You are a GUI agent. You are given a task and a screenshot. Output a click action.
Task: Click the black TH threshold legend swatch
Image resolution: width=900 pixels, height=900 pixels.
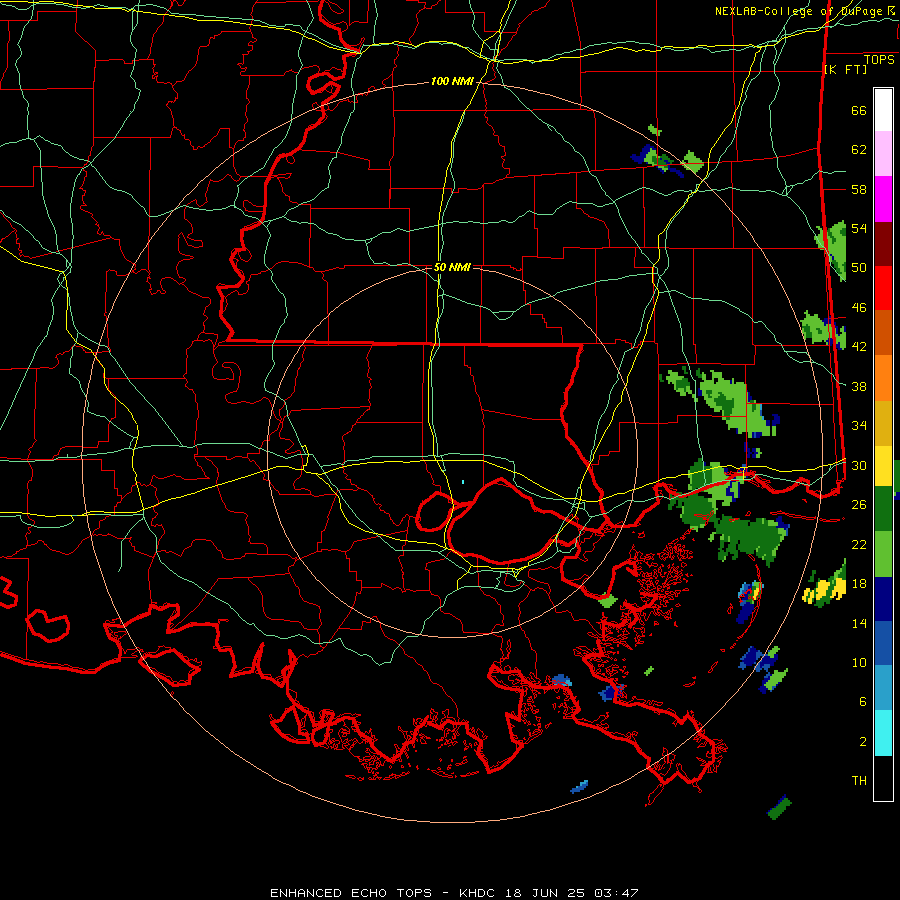click(883, 778)
